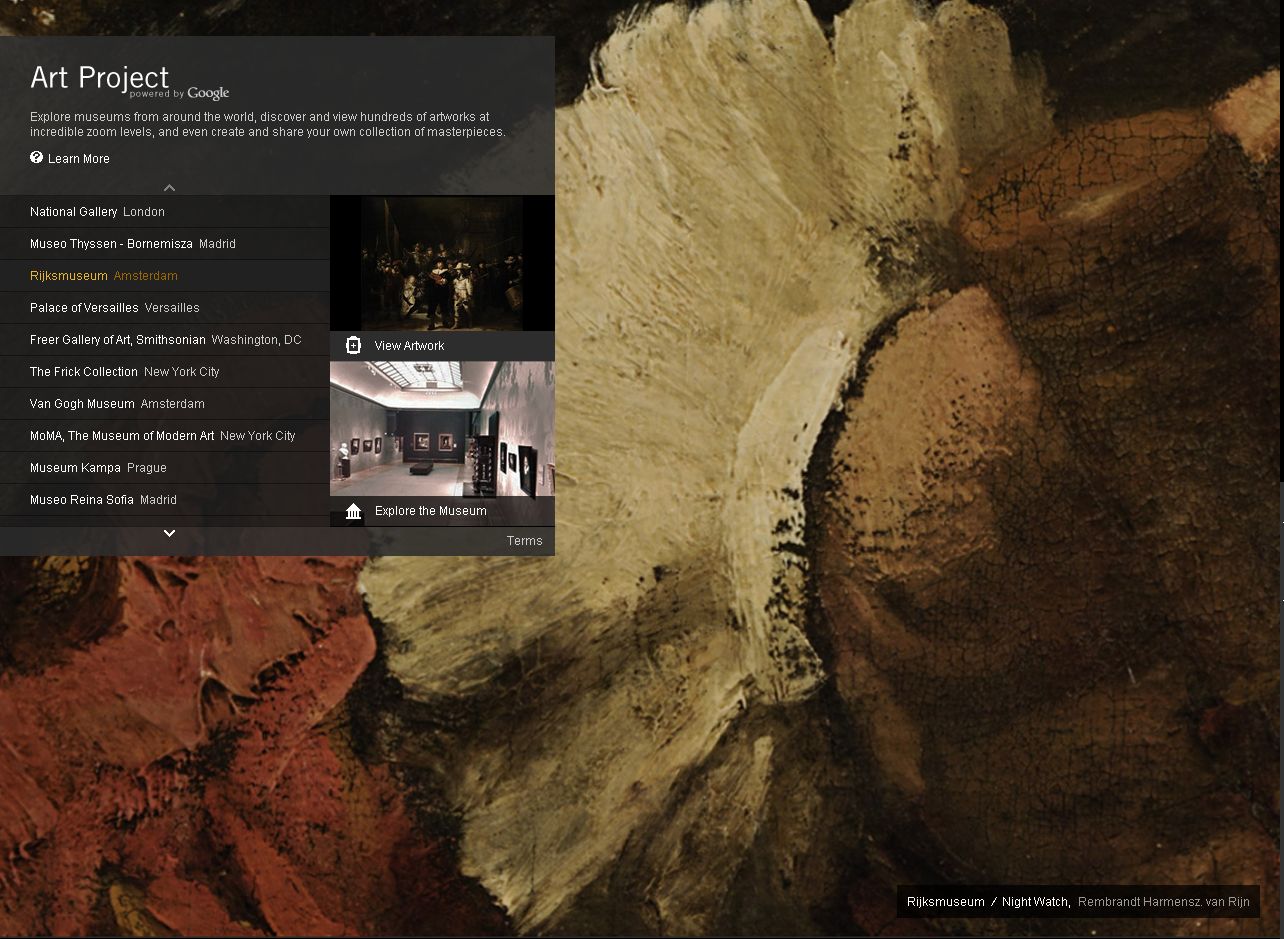Click Night Watch title in bottom caption
This screenshot has width=1284, height=939.
pos(1036,902)
